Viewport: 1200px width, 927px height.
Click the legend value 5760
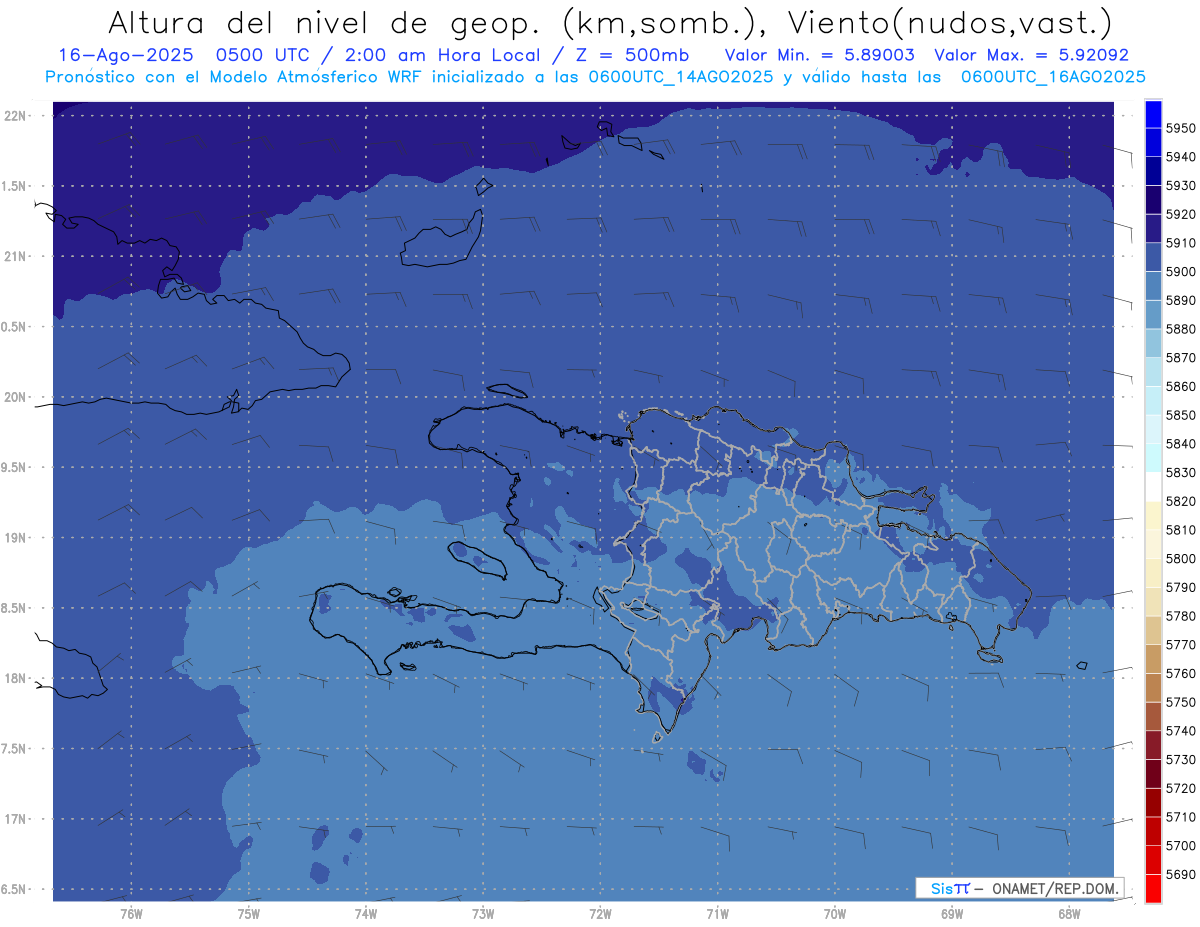[1180, 673]
